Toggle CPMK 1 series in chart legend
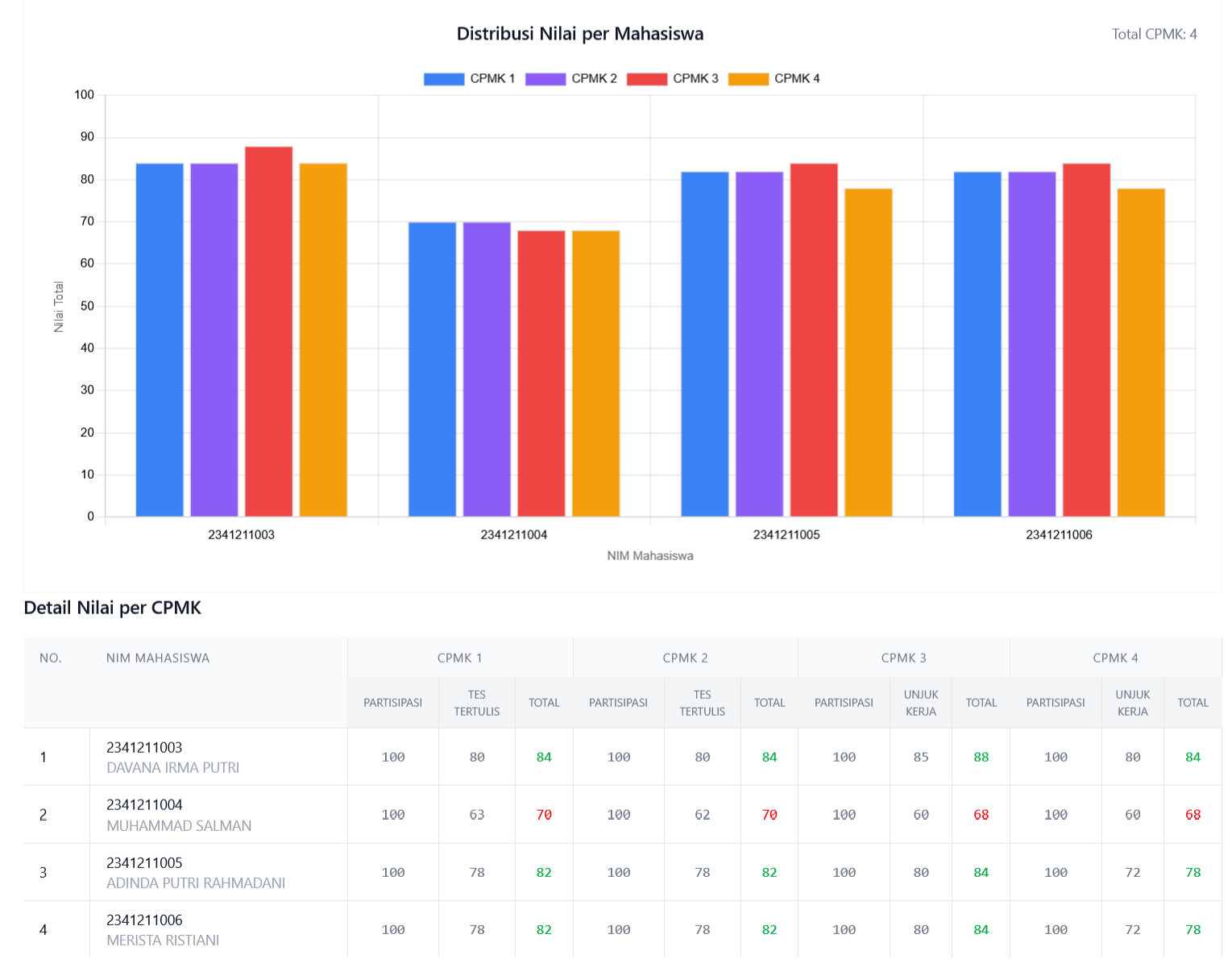This screenshot has height=976, width=1232. pos(470,78)
